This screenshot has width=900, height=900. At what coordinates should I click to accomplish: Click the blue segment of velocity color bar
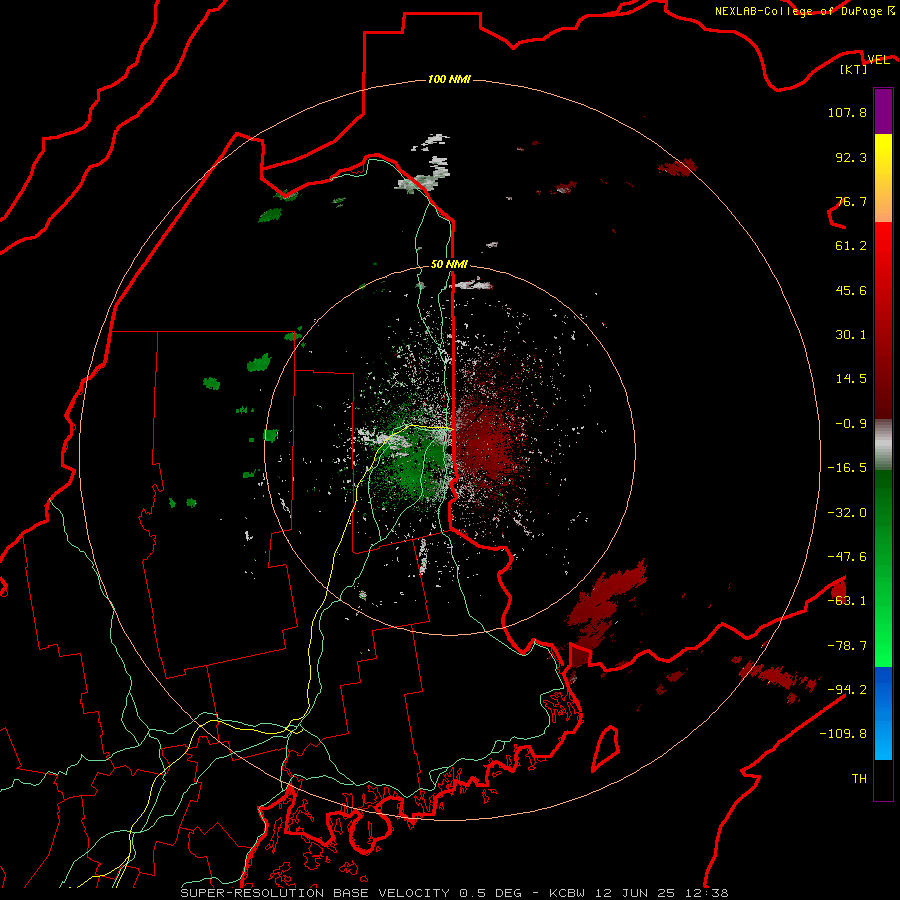coord(883,713)
